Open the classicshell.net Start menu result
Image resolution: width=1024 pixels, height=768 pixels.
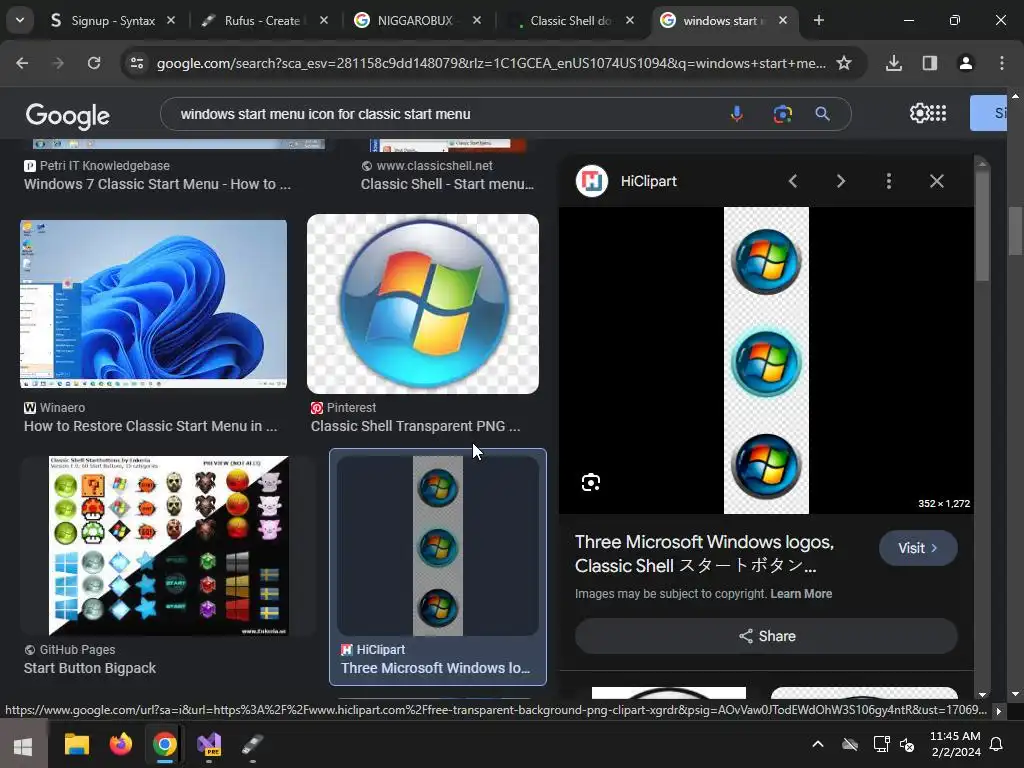point(447,184)
